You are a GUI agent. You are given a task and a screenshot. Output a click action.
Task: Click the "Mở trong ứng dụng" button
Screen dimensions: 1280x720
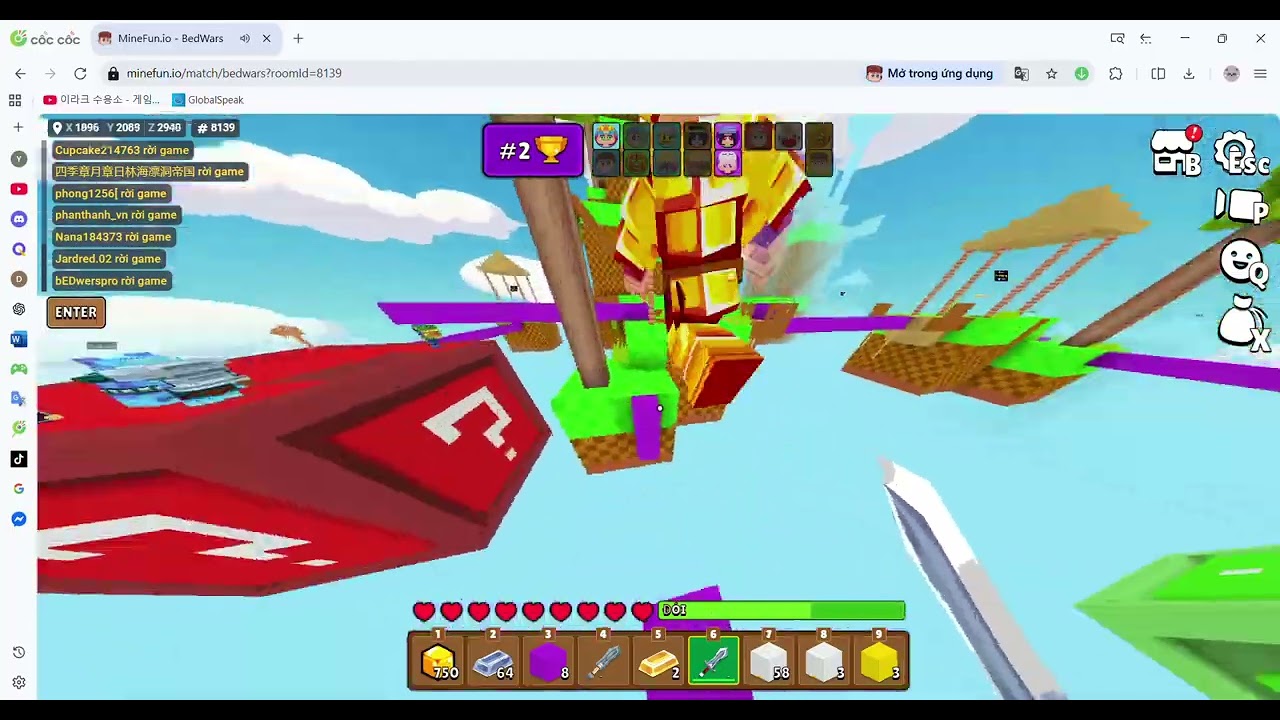pos(930,74)
